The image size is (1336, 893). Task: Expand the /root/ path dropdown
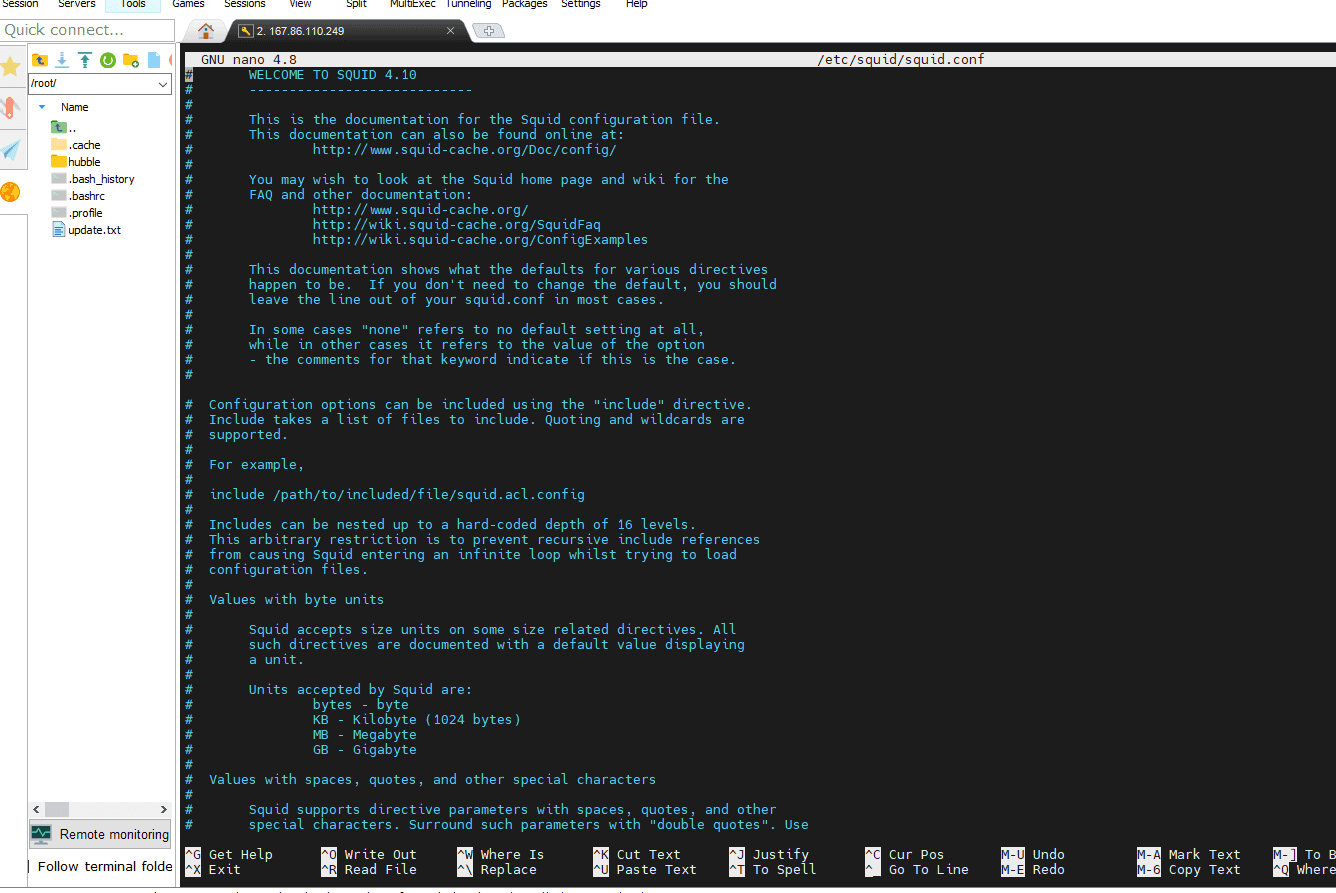click(x=164, y=85)
